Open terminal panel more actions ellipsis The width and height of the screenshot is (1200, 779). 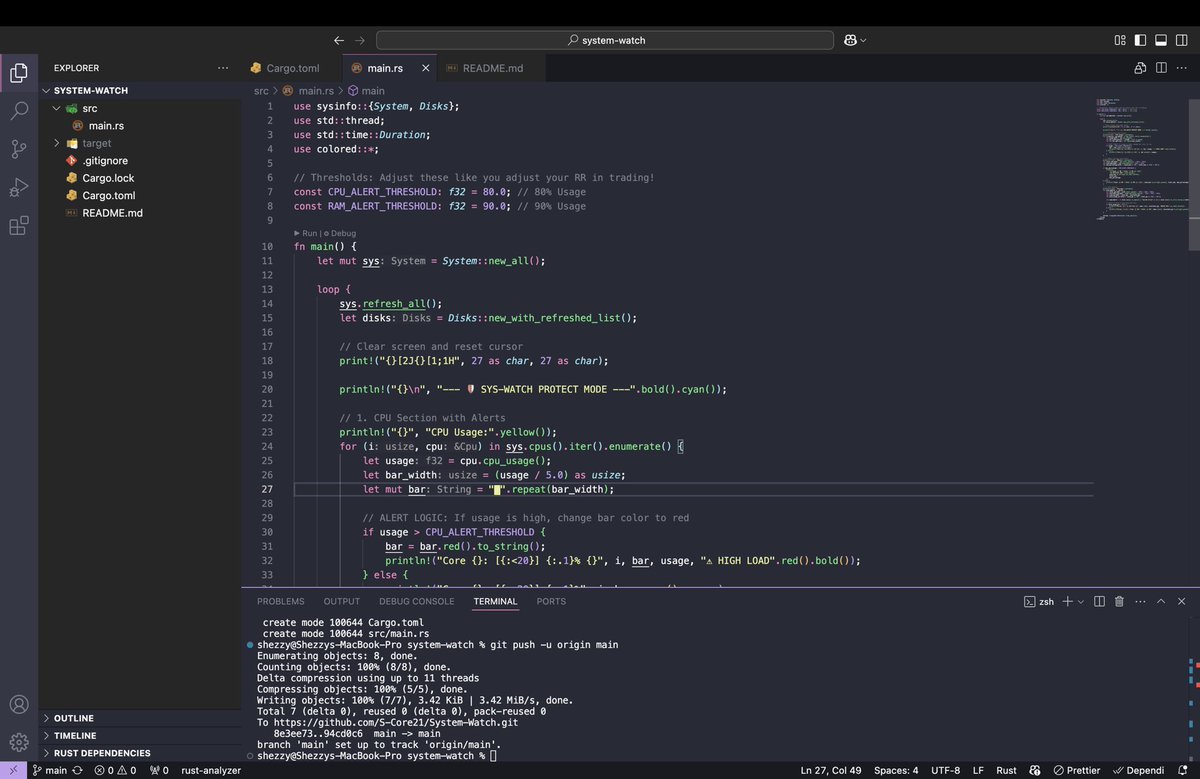pos(1140,601)
